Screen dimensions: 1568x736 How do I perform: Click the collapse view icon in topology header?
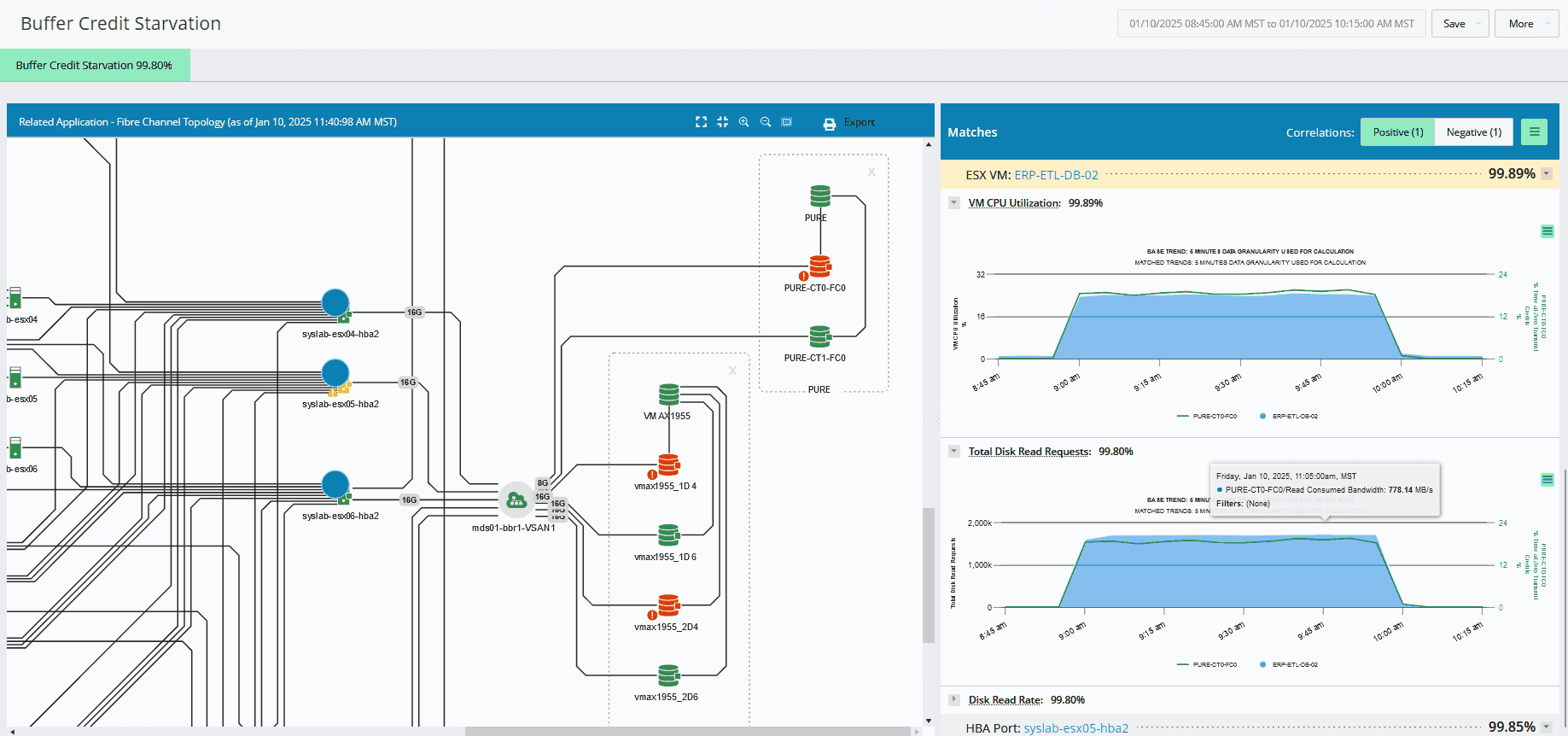722,122
